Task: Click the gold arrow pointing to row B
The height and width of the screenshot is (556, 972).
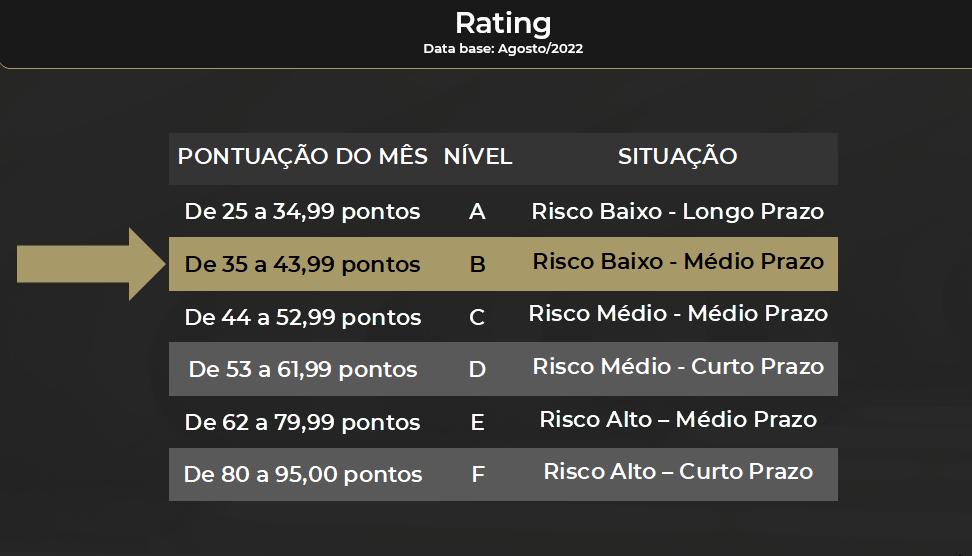Action: coord(91,264)
